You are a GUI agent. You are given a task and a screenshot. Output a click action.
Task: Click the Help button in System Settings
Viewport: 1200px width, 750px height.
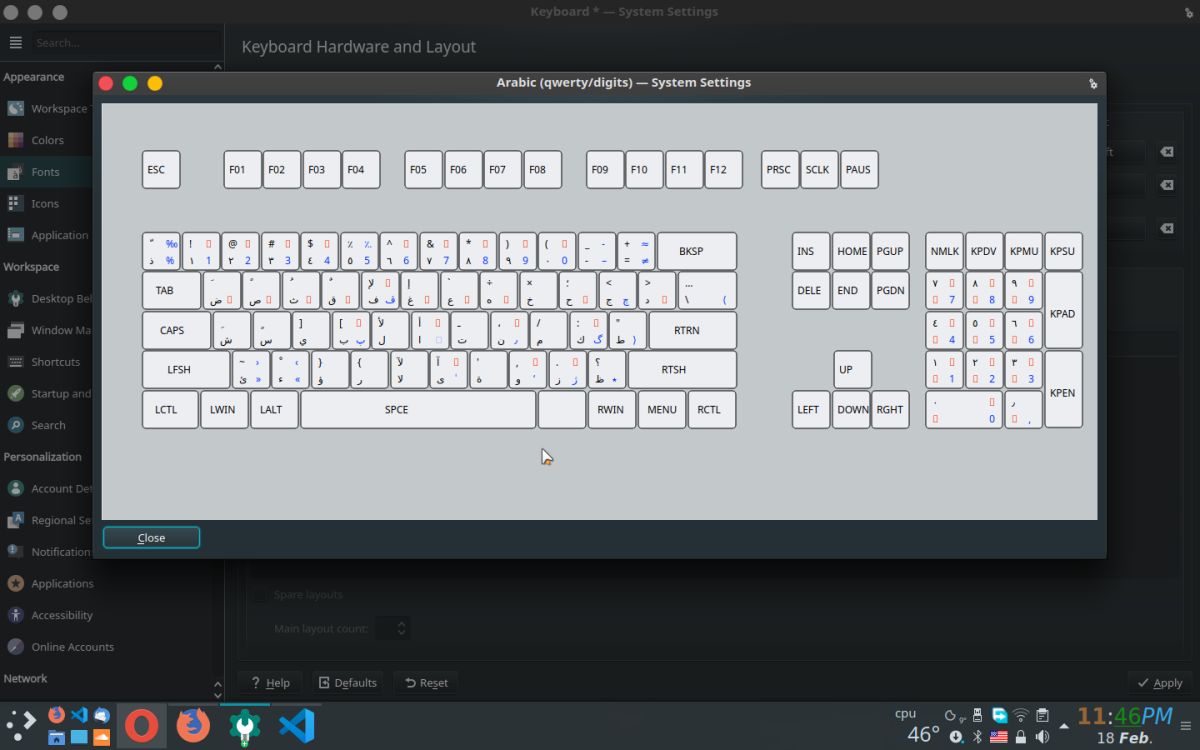coord(270,683)
